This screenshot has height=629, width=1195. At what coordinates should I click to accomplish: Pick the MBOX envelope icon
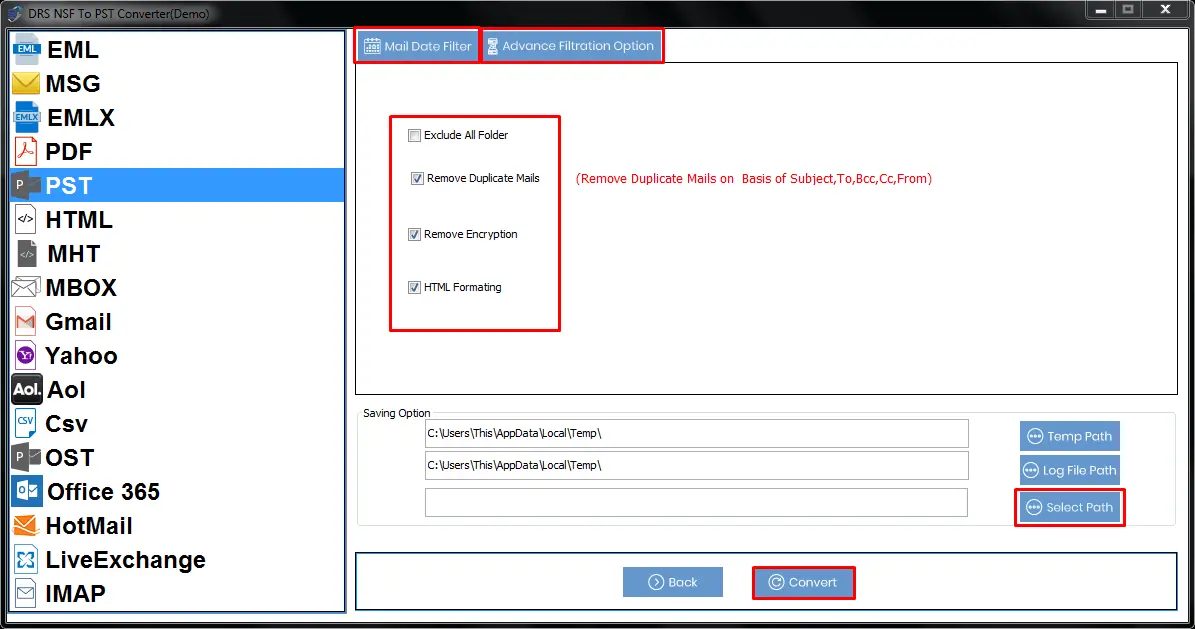click(x=26, y=287)
